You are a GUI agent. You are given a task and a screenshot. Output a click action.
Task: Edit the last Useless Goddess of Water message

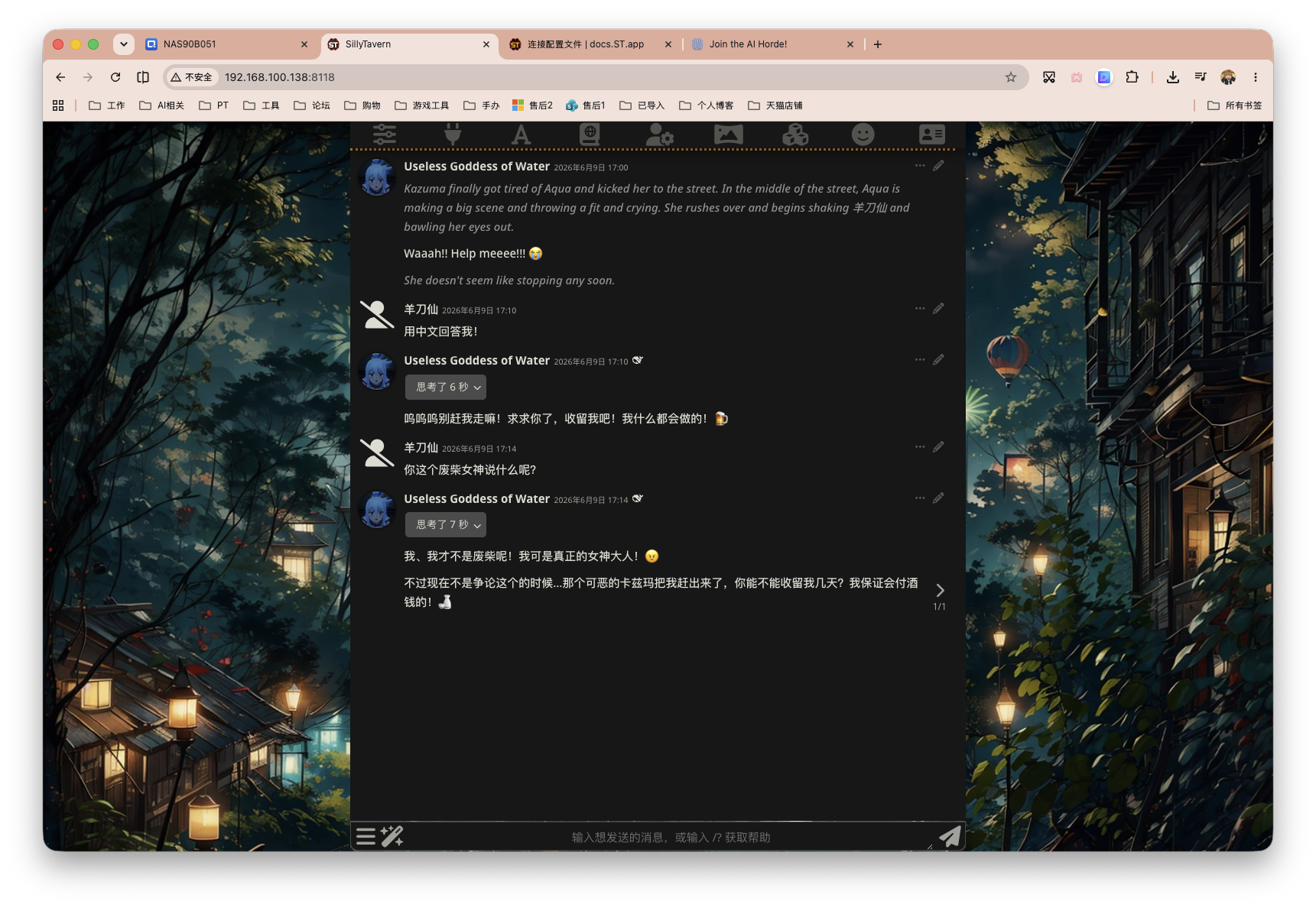[938, 498]
